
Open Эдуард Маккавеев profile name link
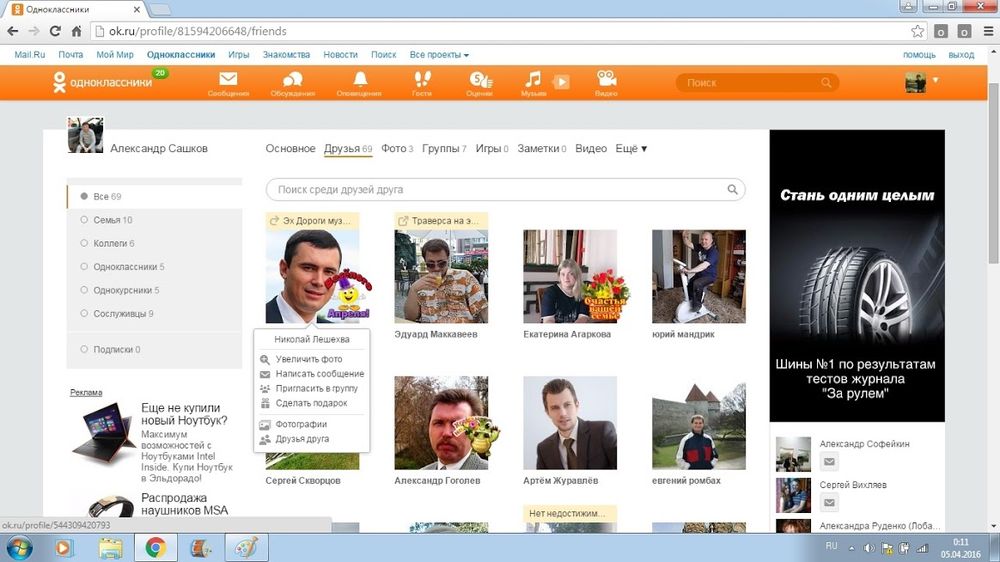pyautogui.click(x=435, y=334)
